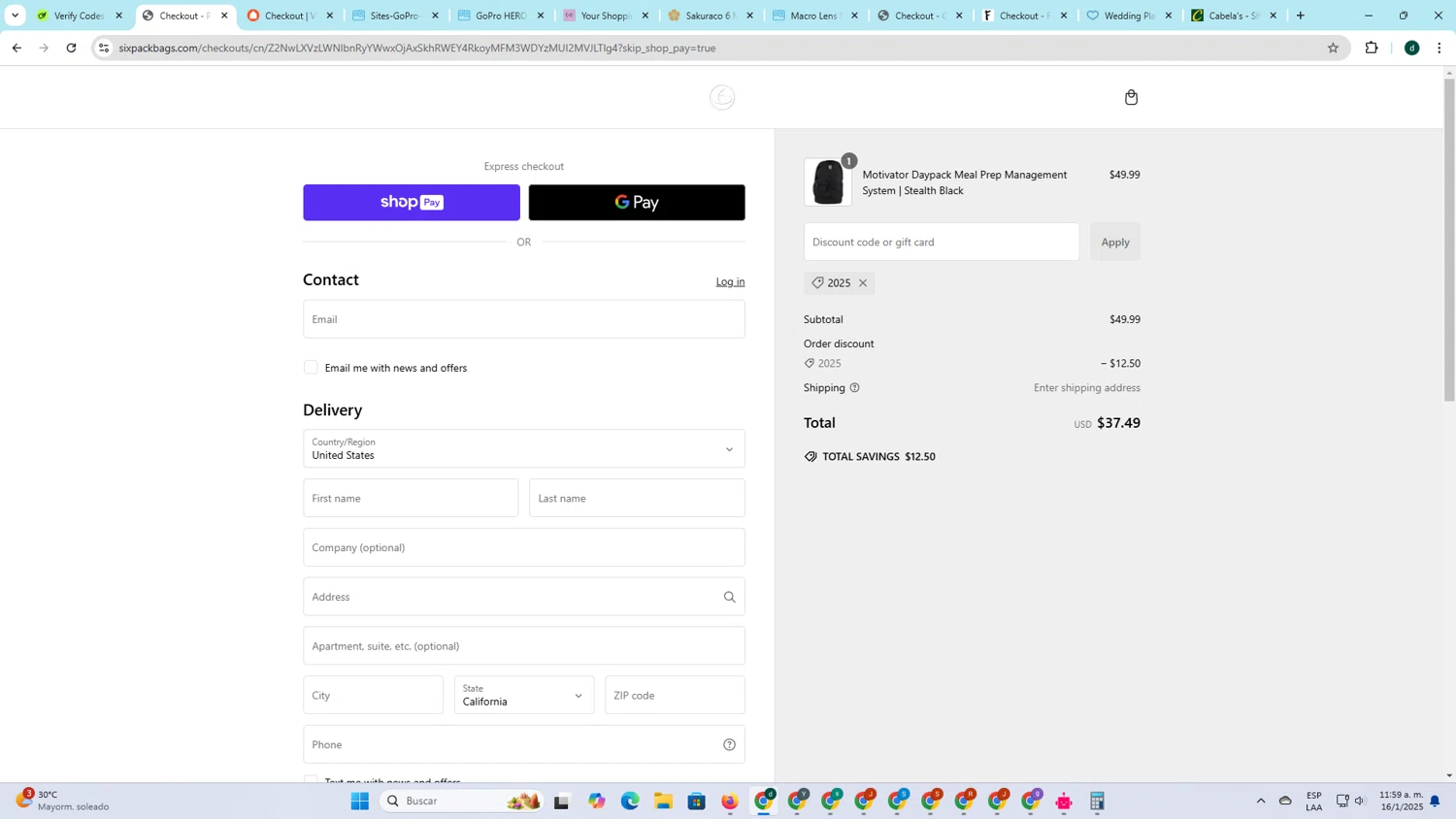
Task: Open the Country/Region dropdown
Action: coord(524,448)
